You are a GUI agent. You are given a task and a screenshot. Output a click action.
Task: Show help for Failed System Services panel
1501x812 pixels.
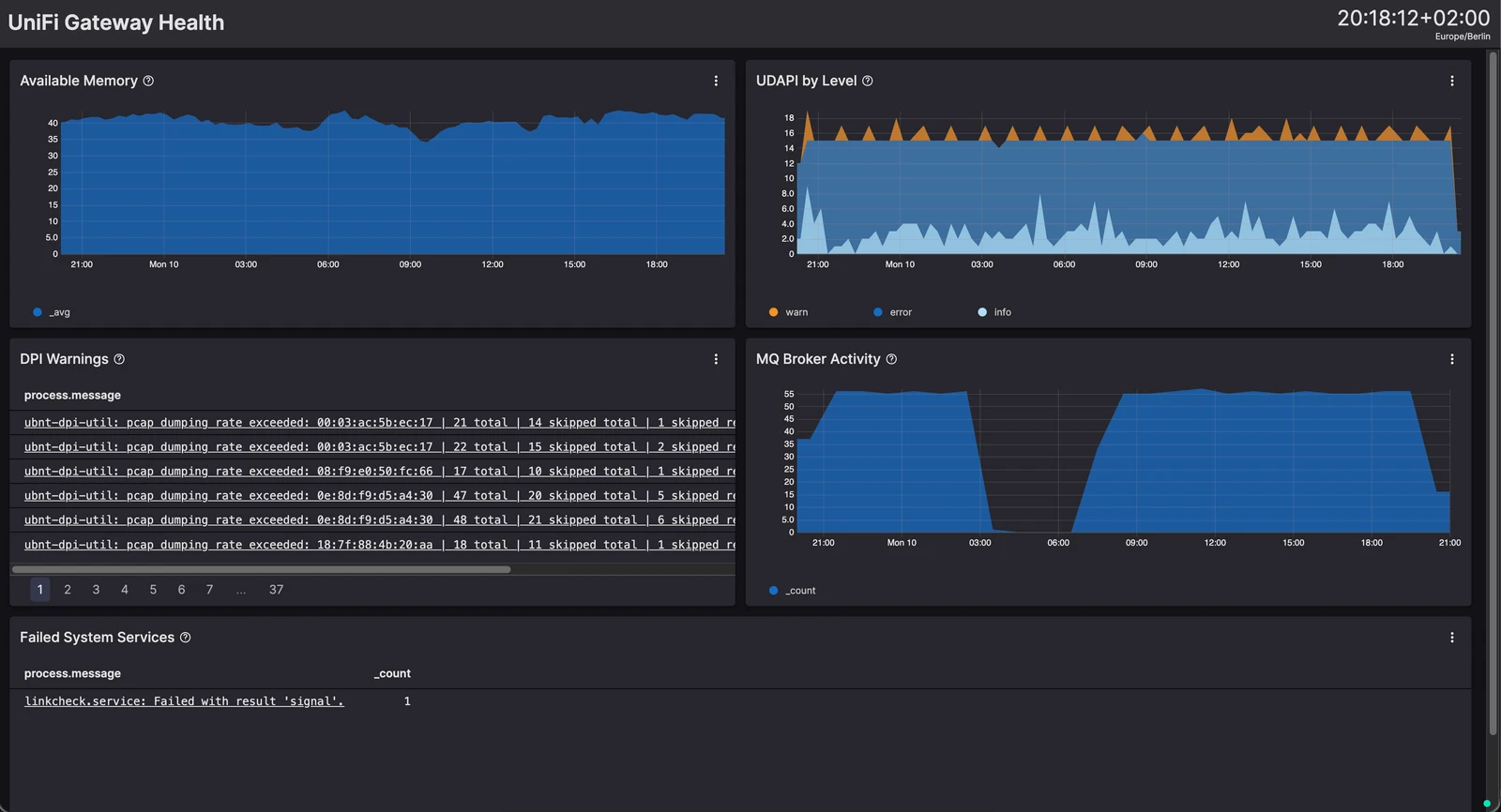185,638
